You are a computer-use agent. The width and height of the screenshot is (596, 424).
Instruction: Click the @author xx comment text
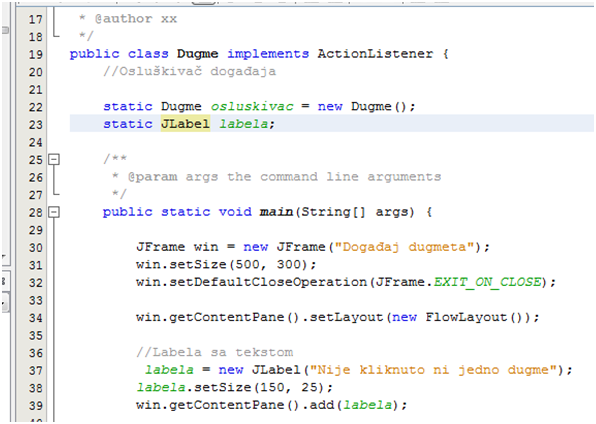pos(136,19)
